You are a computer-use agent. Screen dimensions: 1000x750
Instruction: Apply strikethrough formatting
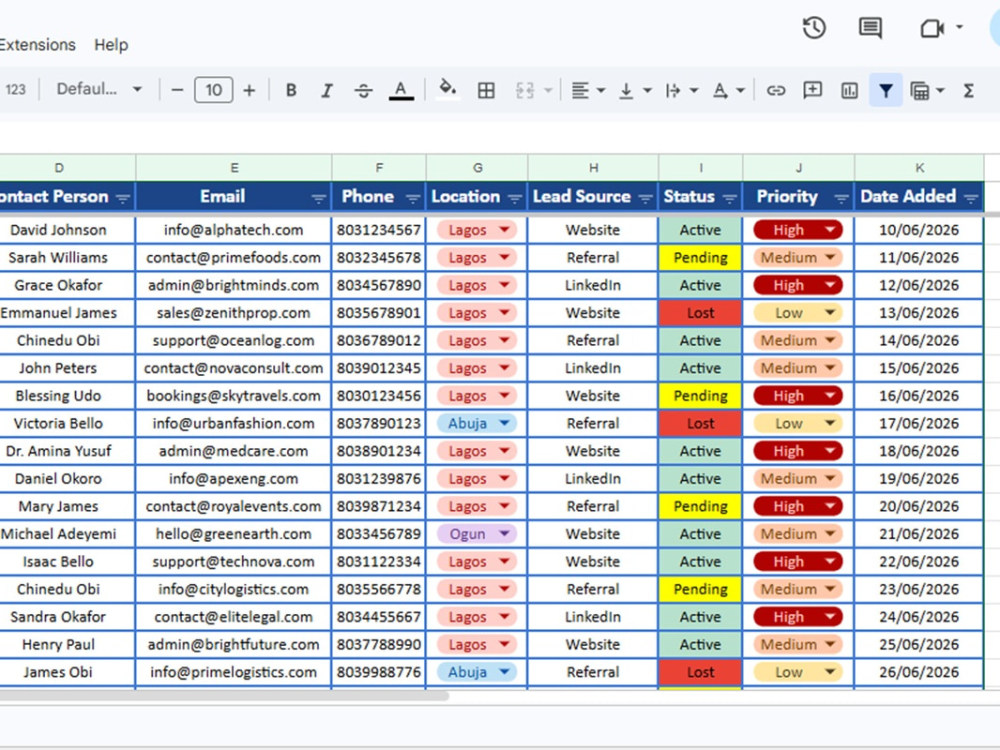(364, 91)
